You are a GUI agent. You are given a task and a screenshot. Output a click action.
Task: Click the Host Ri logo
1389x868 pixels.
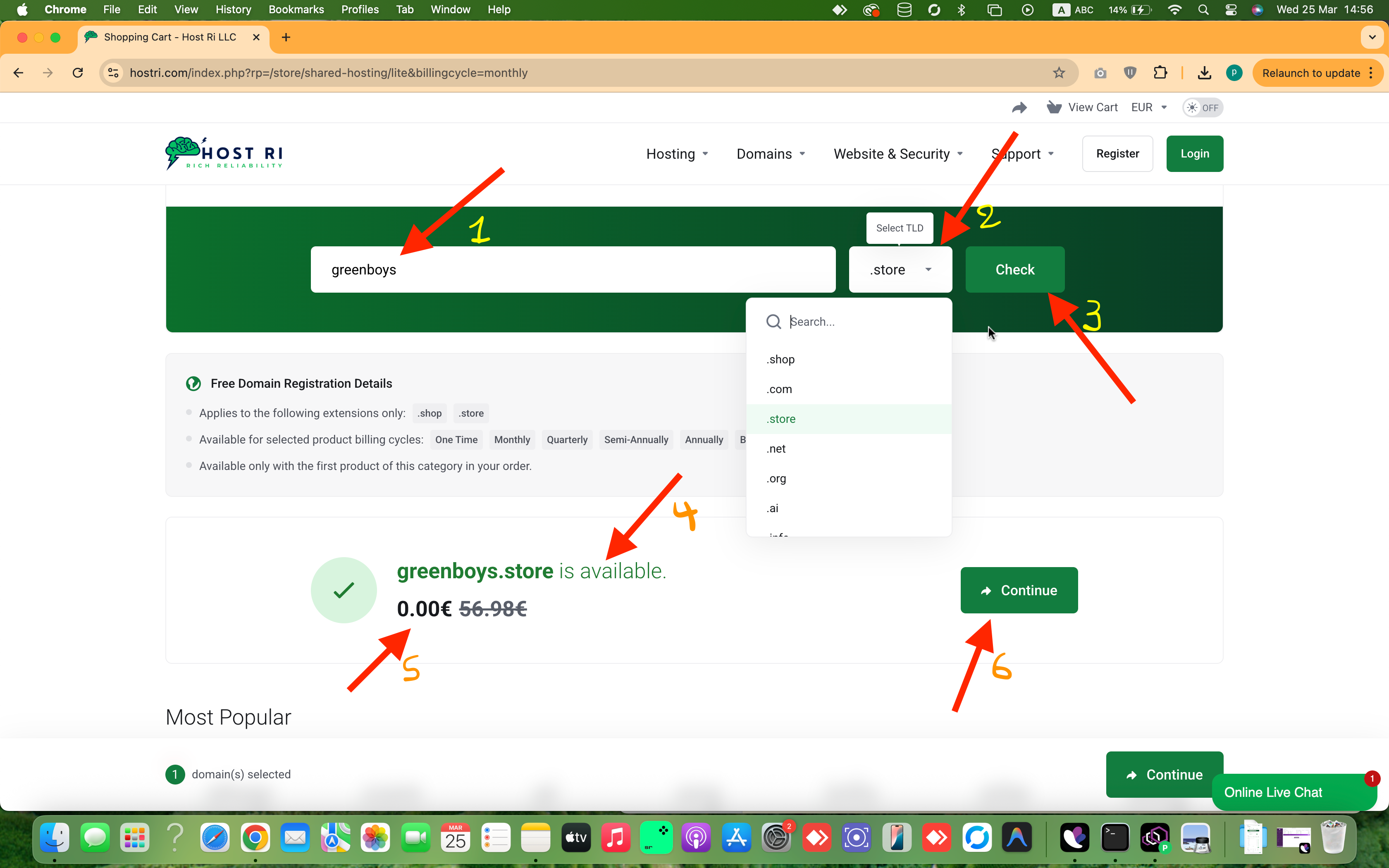(224, 153)
